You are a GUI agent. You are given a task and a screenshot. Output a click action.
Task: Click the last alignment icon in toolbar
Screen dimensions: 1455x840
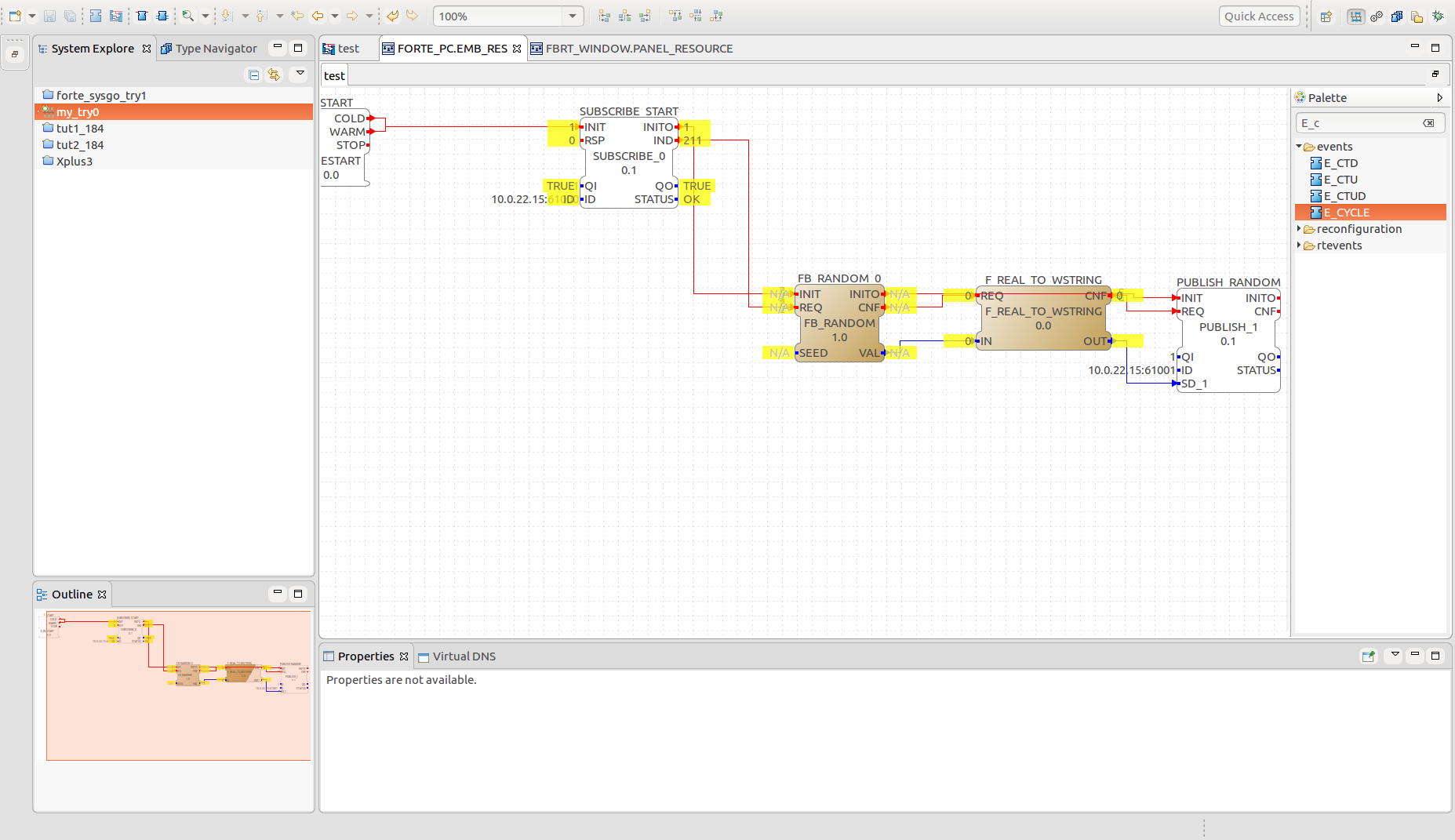point(716,16)
